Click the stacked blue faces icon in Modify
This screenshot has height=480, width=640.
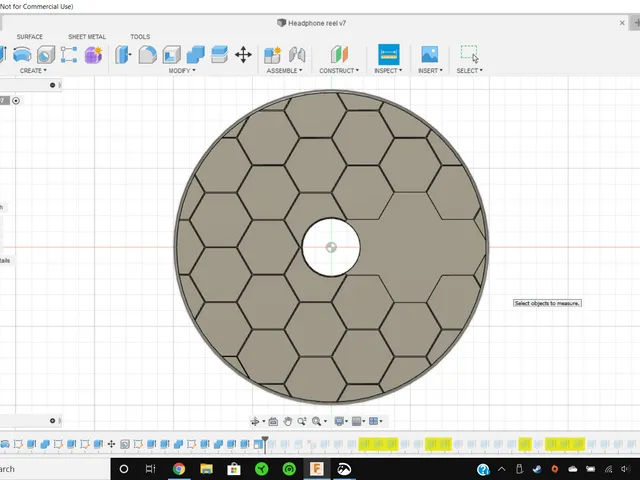tap(219, 54)
